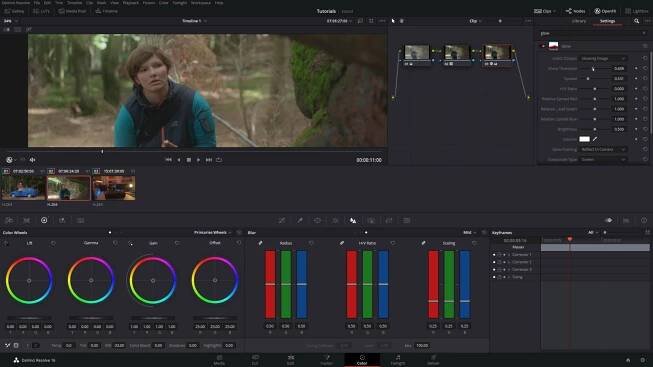Viewport: 653px width, 367px height.
Task: Open the Info palette icon
Action: (644, 220)
